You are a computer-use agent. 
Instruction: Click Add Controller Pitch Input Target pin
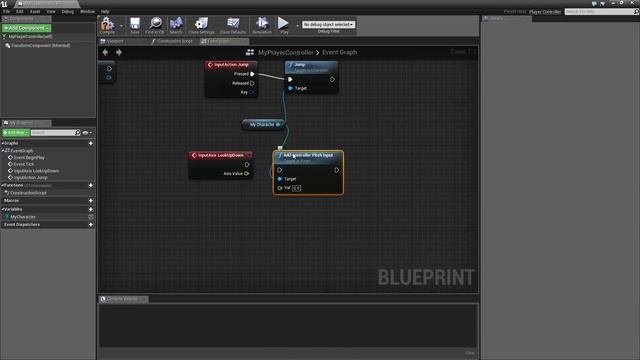280,179
